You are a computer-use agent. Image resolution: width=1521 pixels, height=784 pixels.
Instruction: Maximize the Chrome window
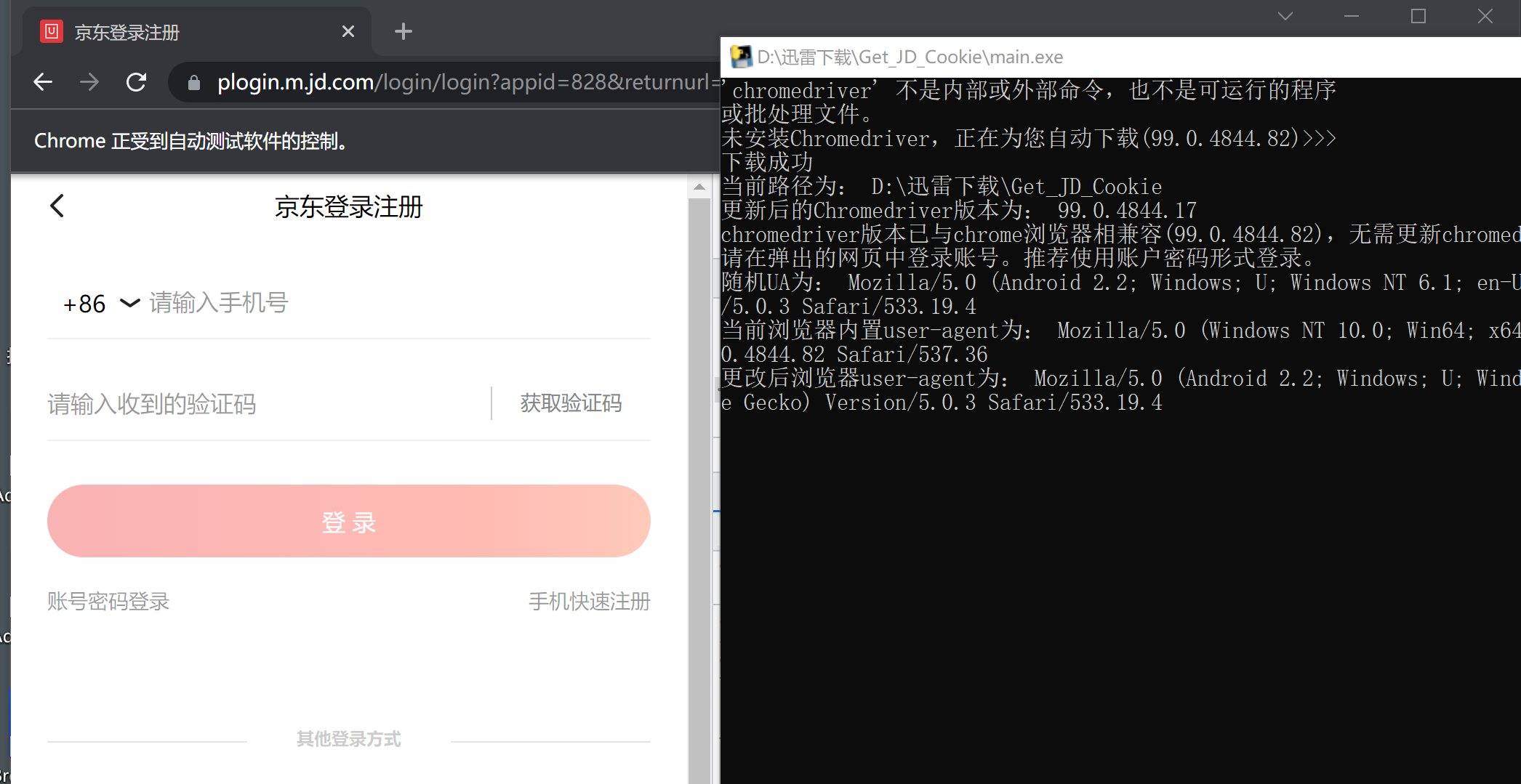1418,16
